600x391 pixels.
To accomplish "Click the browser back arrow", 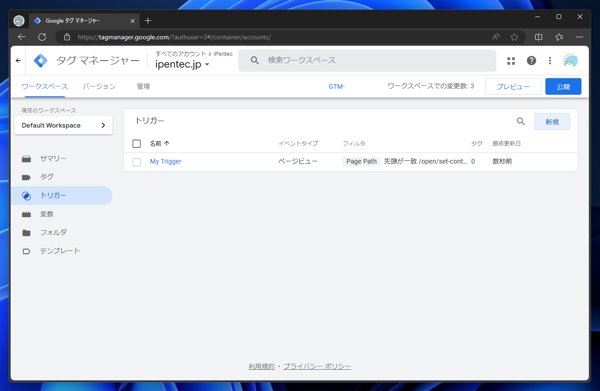I will point(21,37).
